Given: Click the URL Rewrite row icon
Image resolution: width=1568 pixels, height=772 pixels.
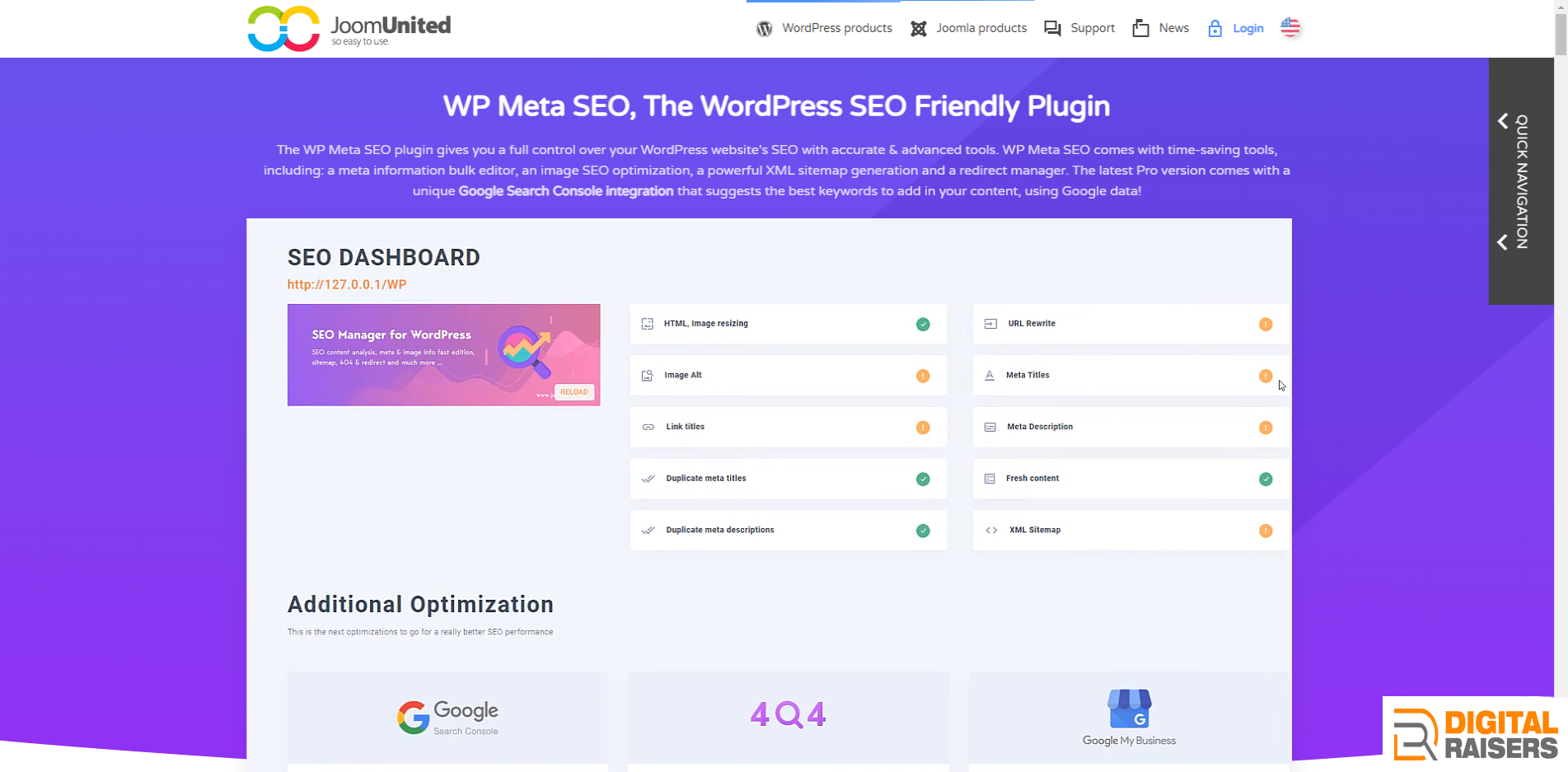Looking at the screenshot, I should [990, 324].
